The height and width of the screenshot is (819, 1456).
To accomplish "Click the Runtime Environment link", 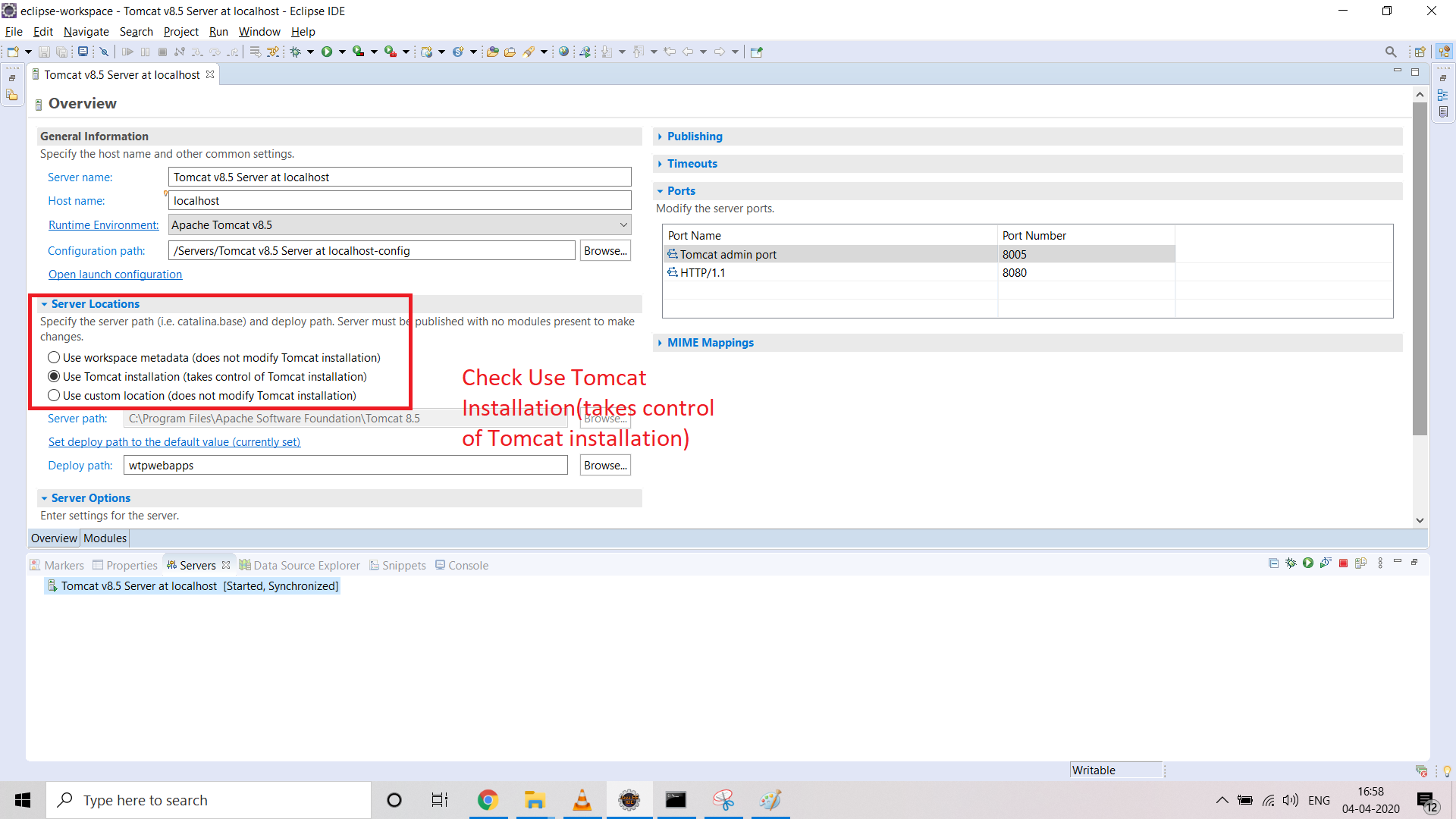I will 104,225.
